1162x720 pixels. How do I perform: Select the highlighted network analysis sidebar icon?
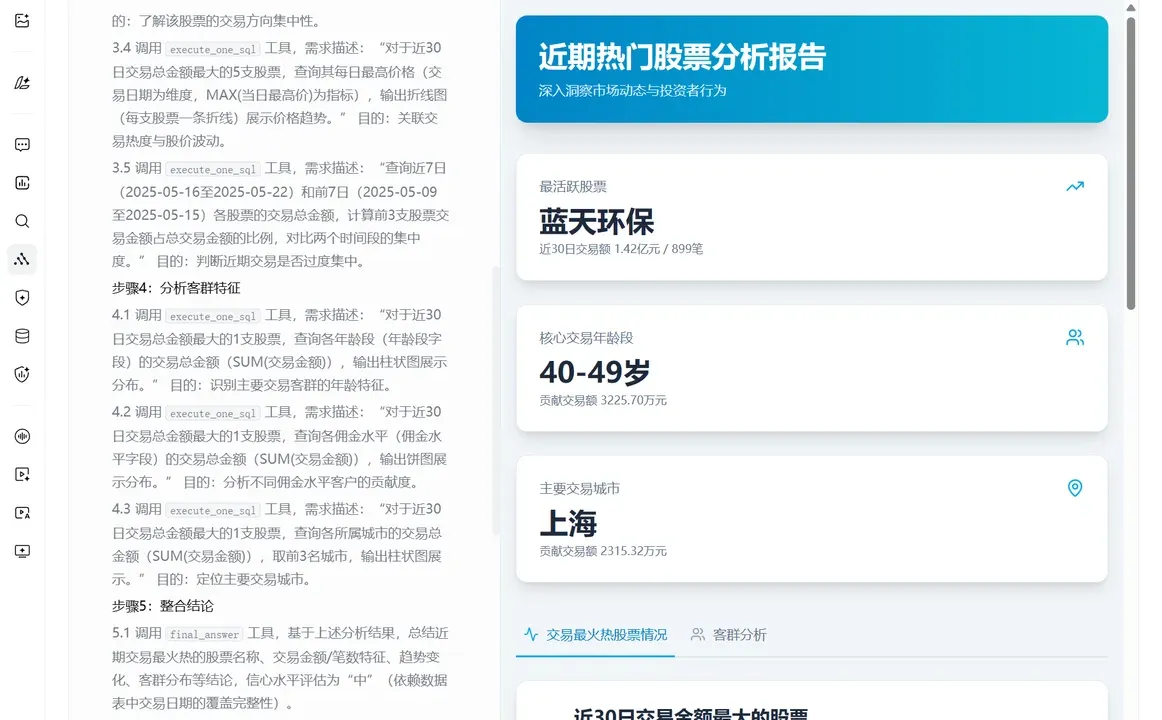(22, 259)
